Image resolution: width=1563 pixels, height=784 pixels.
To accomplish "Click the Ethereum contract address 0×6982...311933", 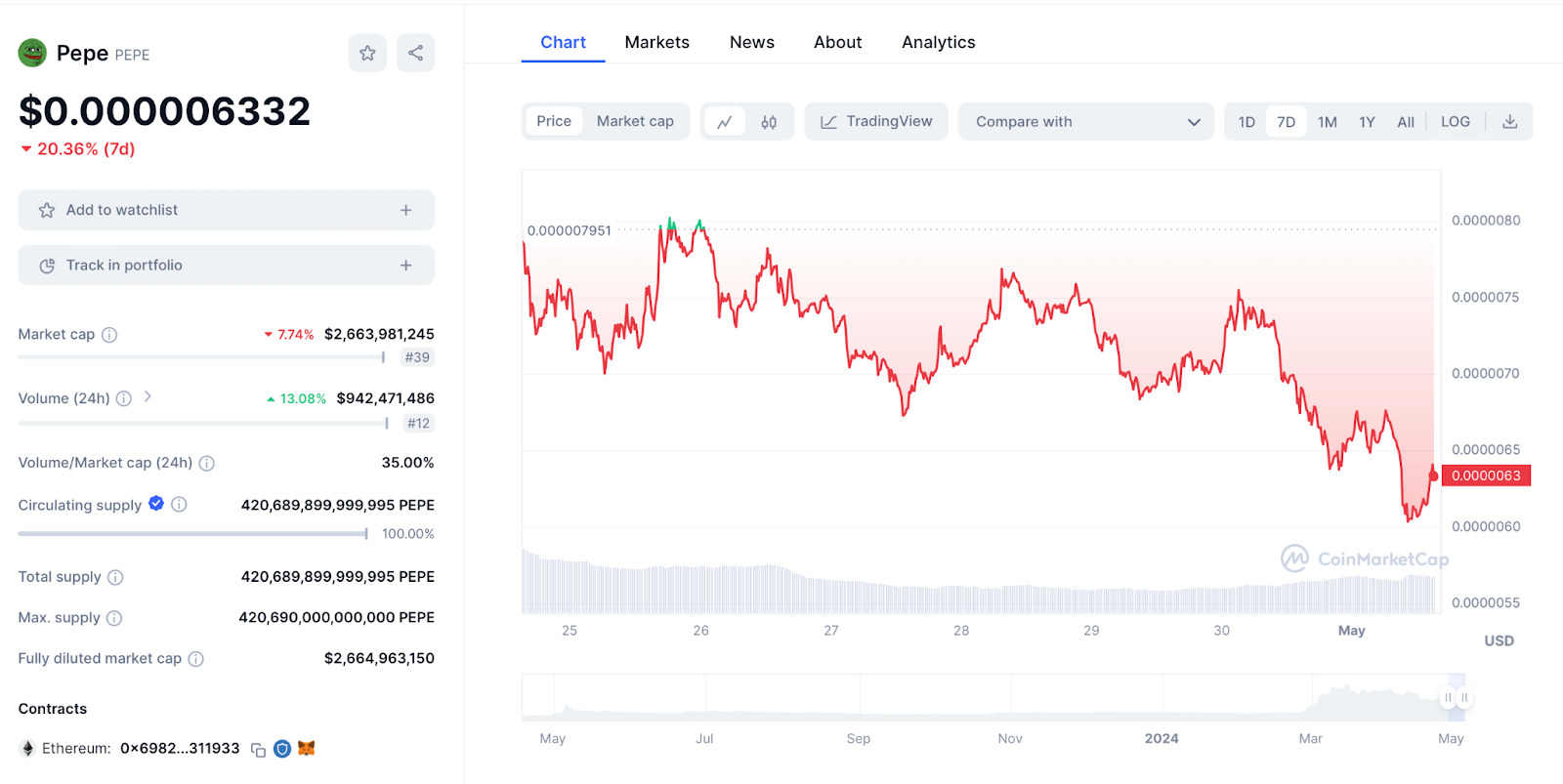I will tap(180, 749).
